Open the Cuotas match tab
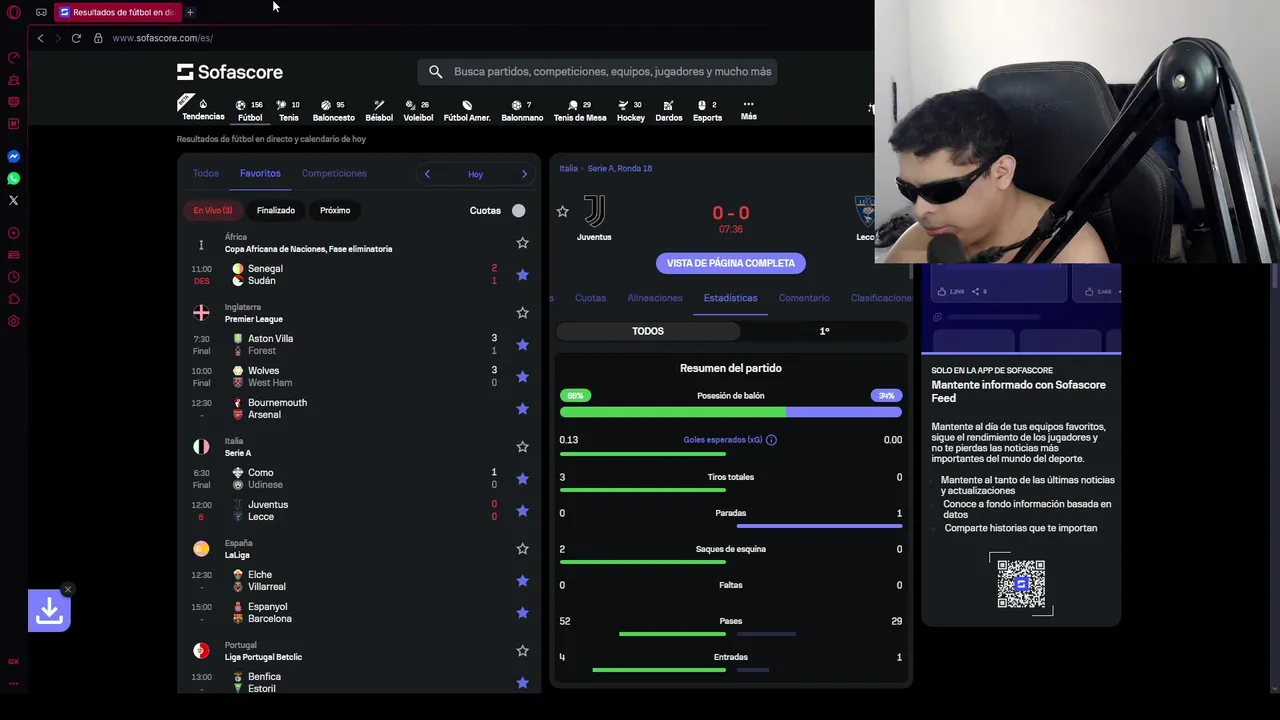This screenshot has width=1280, height=720. pos(590,298)
